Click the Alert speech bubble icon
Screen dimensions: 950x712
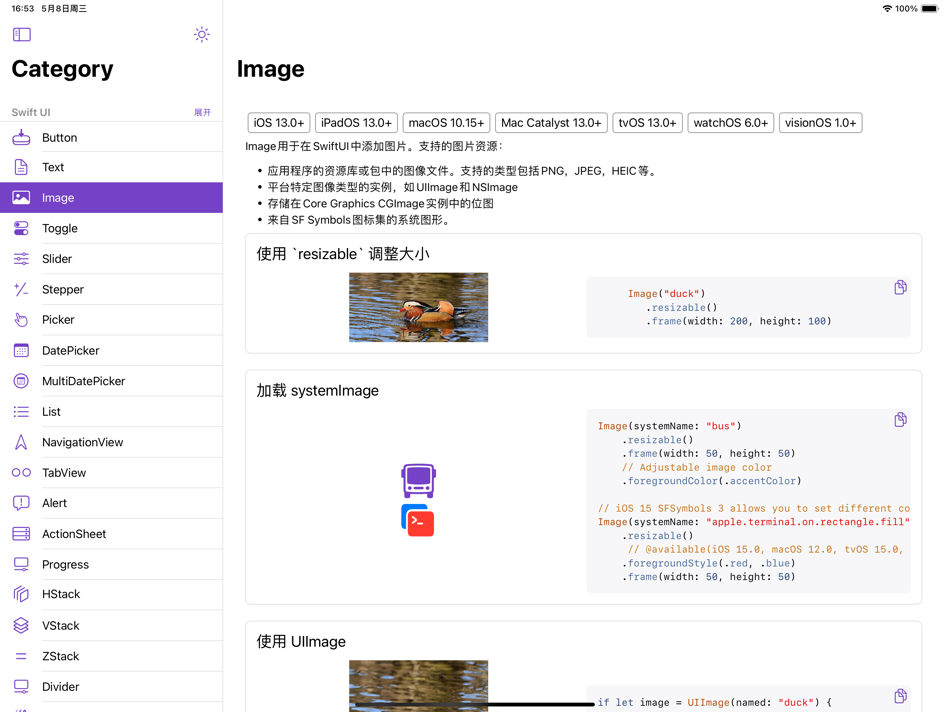click(23, 502)
